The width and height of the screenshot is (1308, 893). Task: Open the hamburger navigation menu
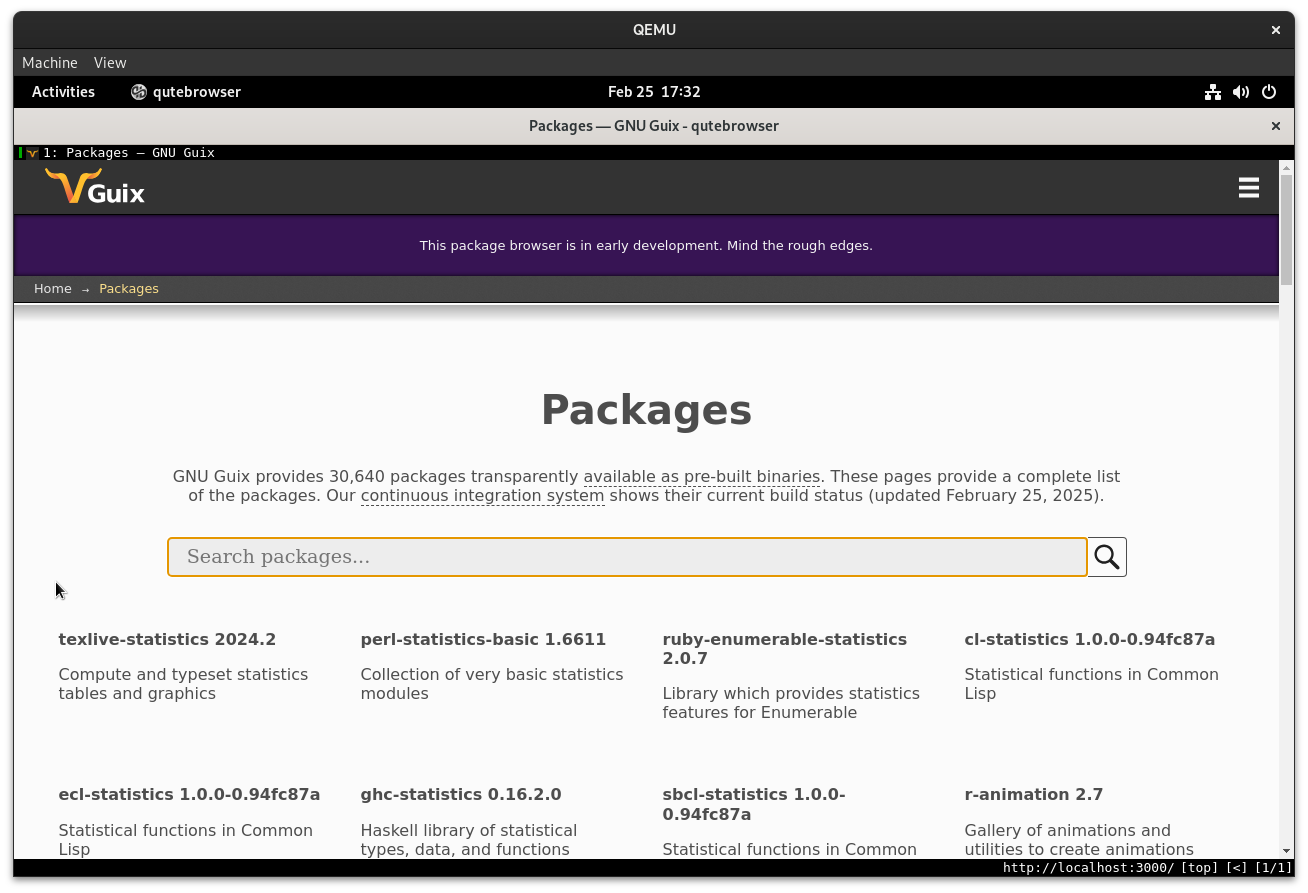(x=1248, y=188)
